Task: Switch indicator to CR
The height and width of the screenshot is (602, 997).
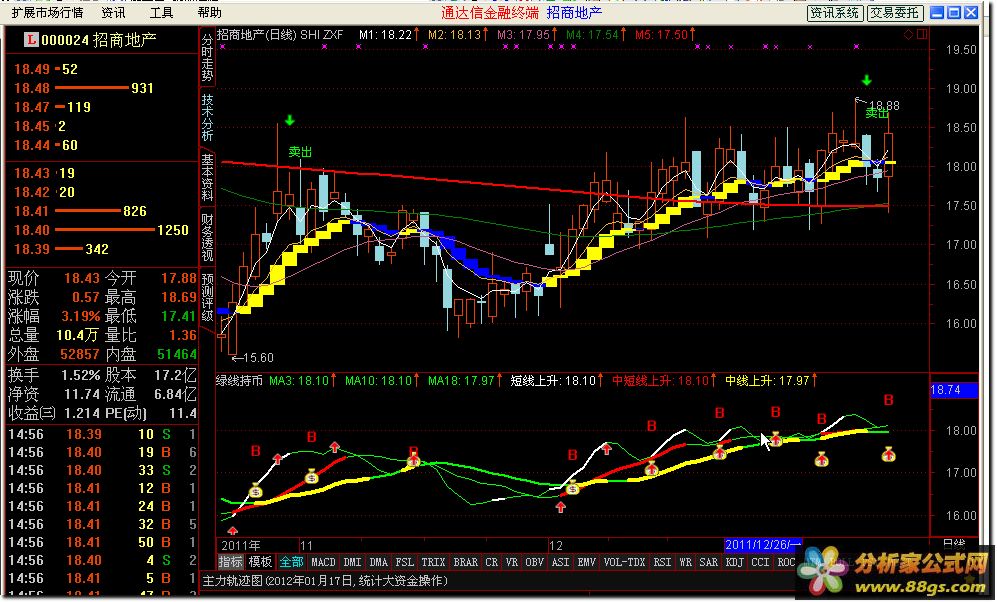Action: pos(492,562)
